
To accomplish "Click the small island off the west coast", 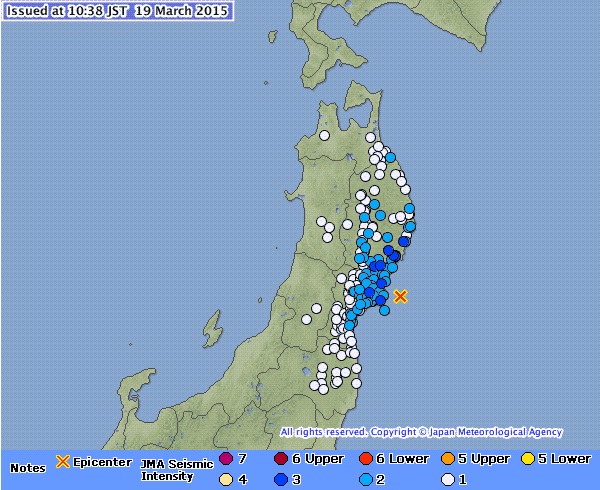I will coord(211,328).
